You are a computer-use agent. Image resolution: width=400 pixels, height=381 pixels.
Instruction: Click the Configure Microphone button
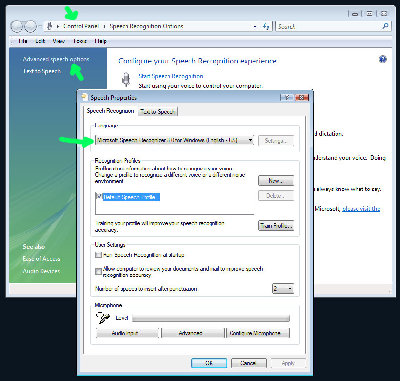pyautogui.click(x=258, y=333)
